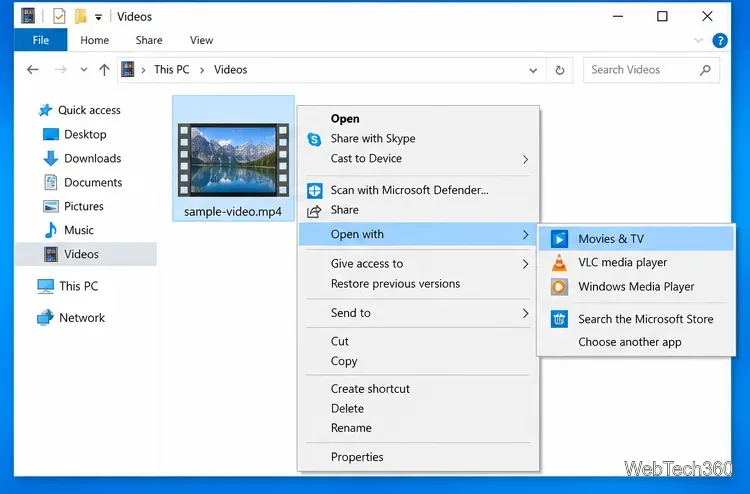Go back with the left arrow button
Viewport: 750px width, 494px height.
(33, 70)
